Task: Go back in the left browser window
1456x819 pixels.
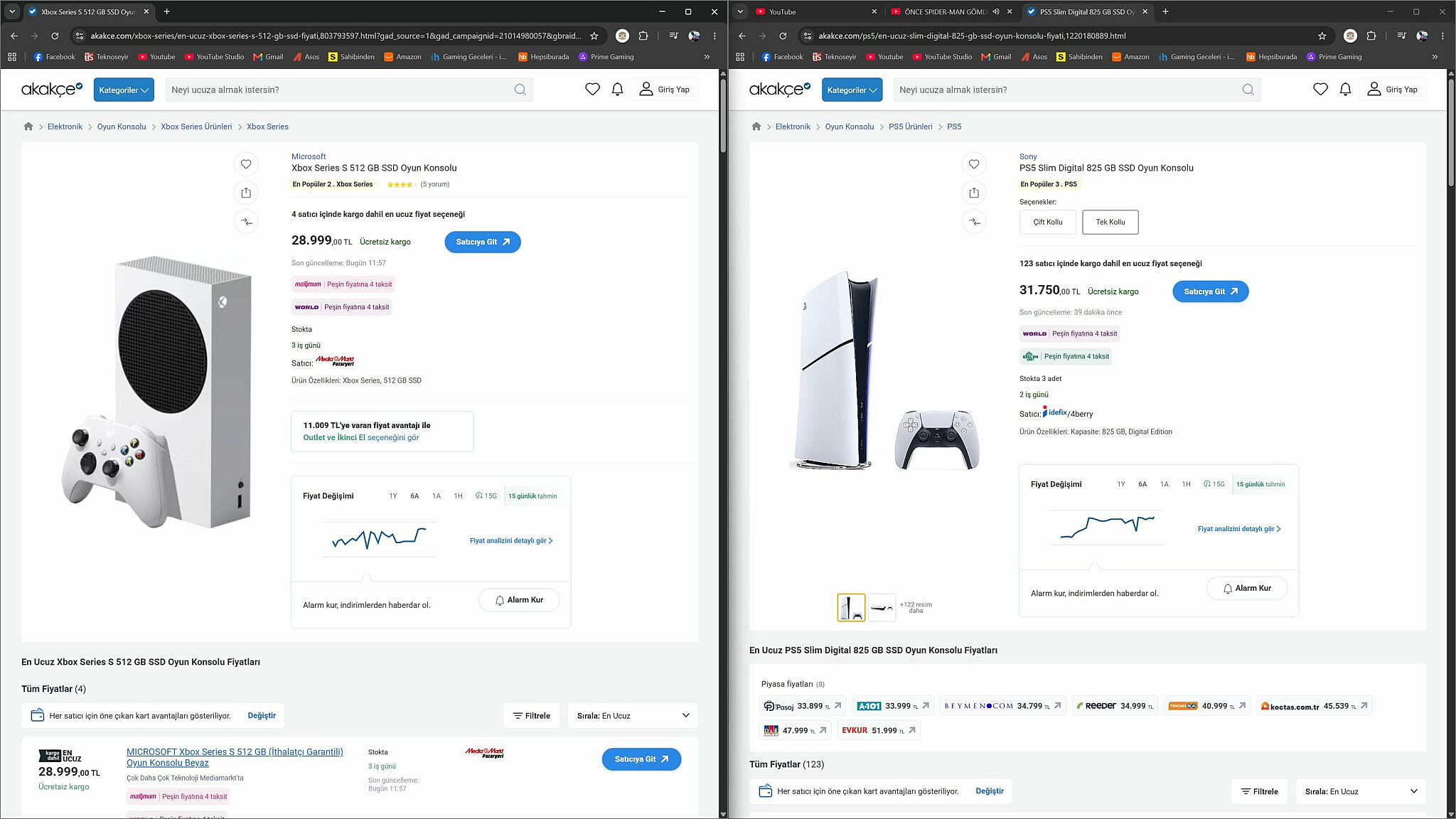Action: click(14, 36)
